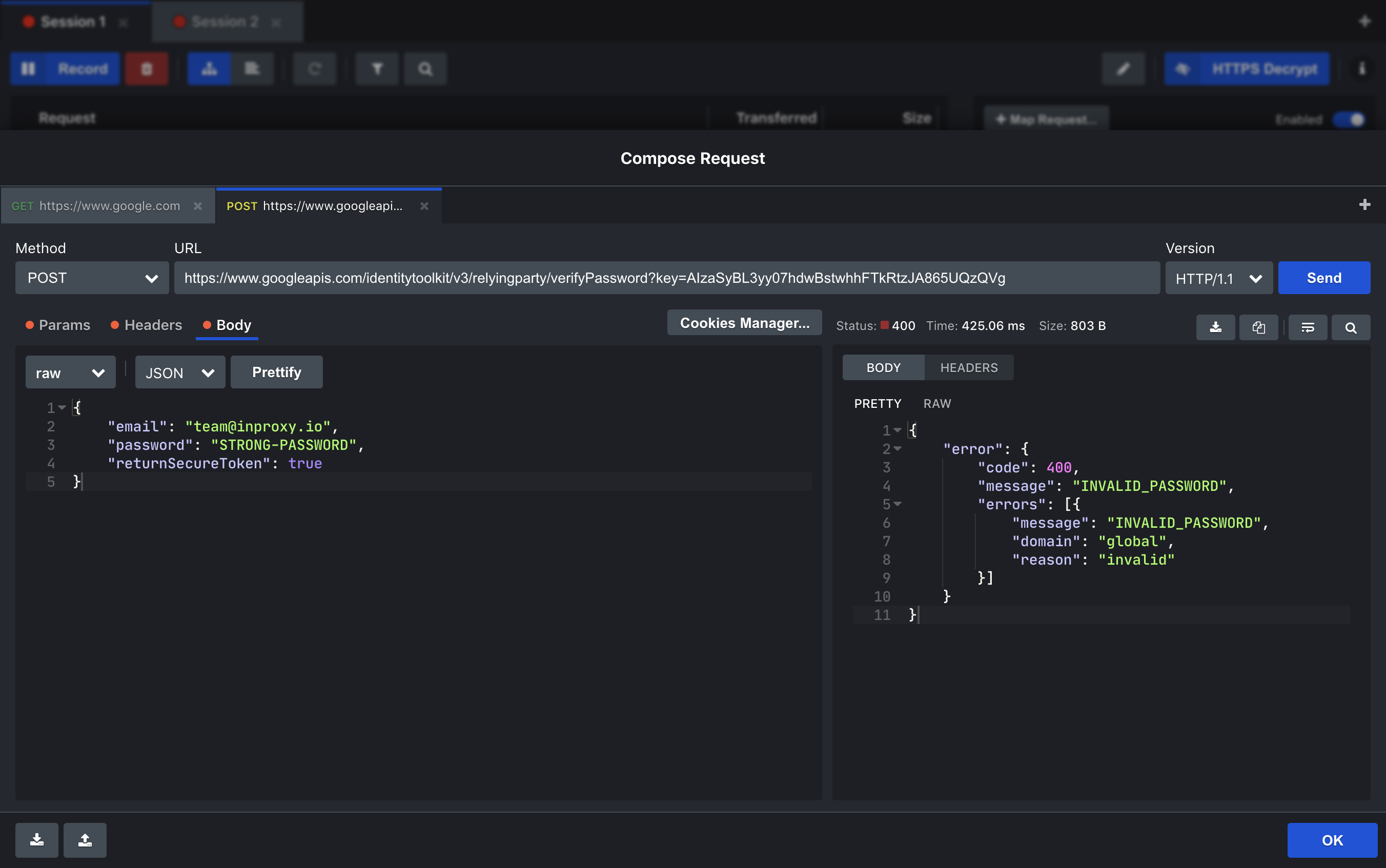Switch to Session 2 tab
The height and width of the screenshot is (868, 1386).
[228, 21]
